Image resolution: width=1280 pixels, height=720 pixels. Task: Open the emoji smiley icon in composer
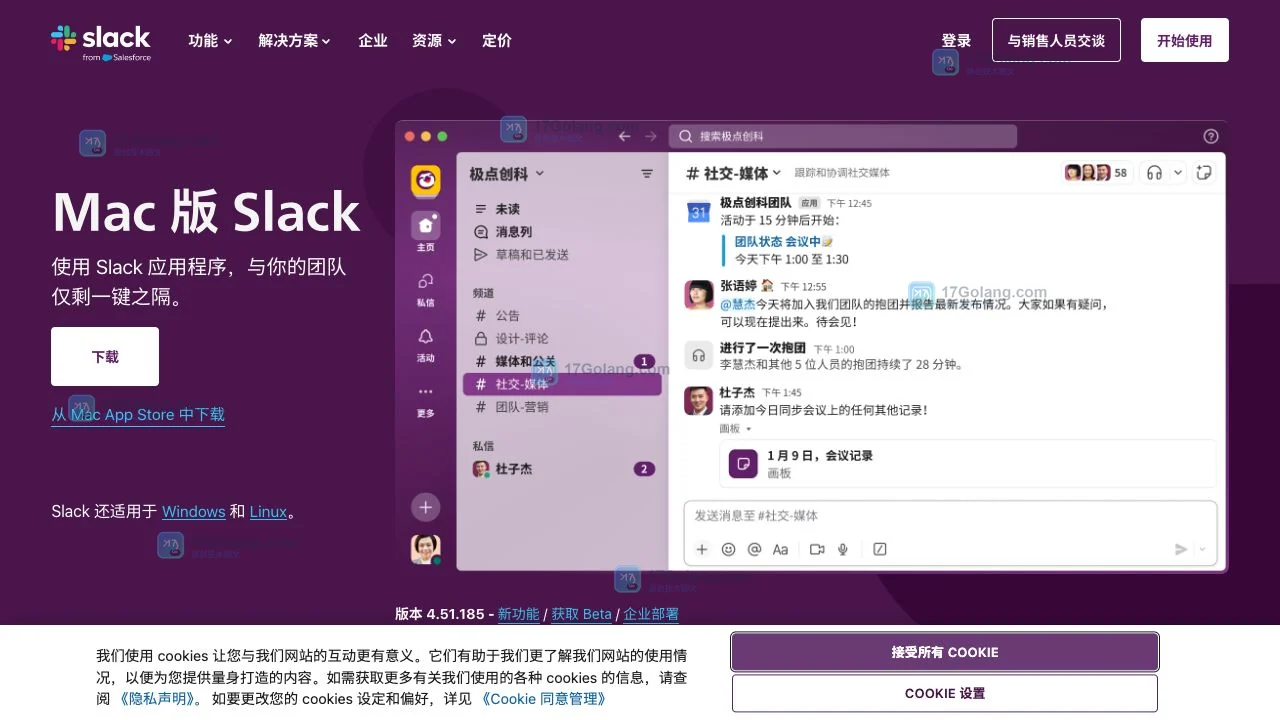[x=728, y=549]
